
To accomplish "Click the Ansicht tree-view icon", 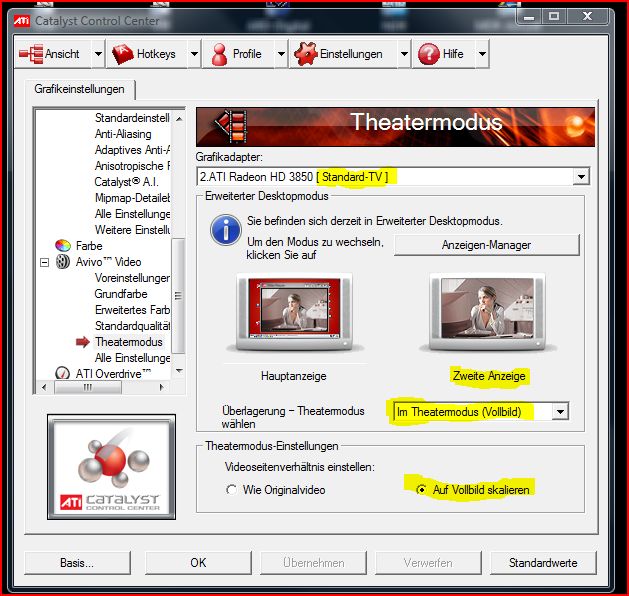I will point(31,54).
